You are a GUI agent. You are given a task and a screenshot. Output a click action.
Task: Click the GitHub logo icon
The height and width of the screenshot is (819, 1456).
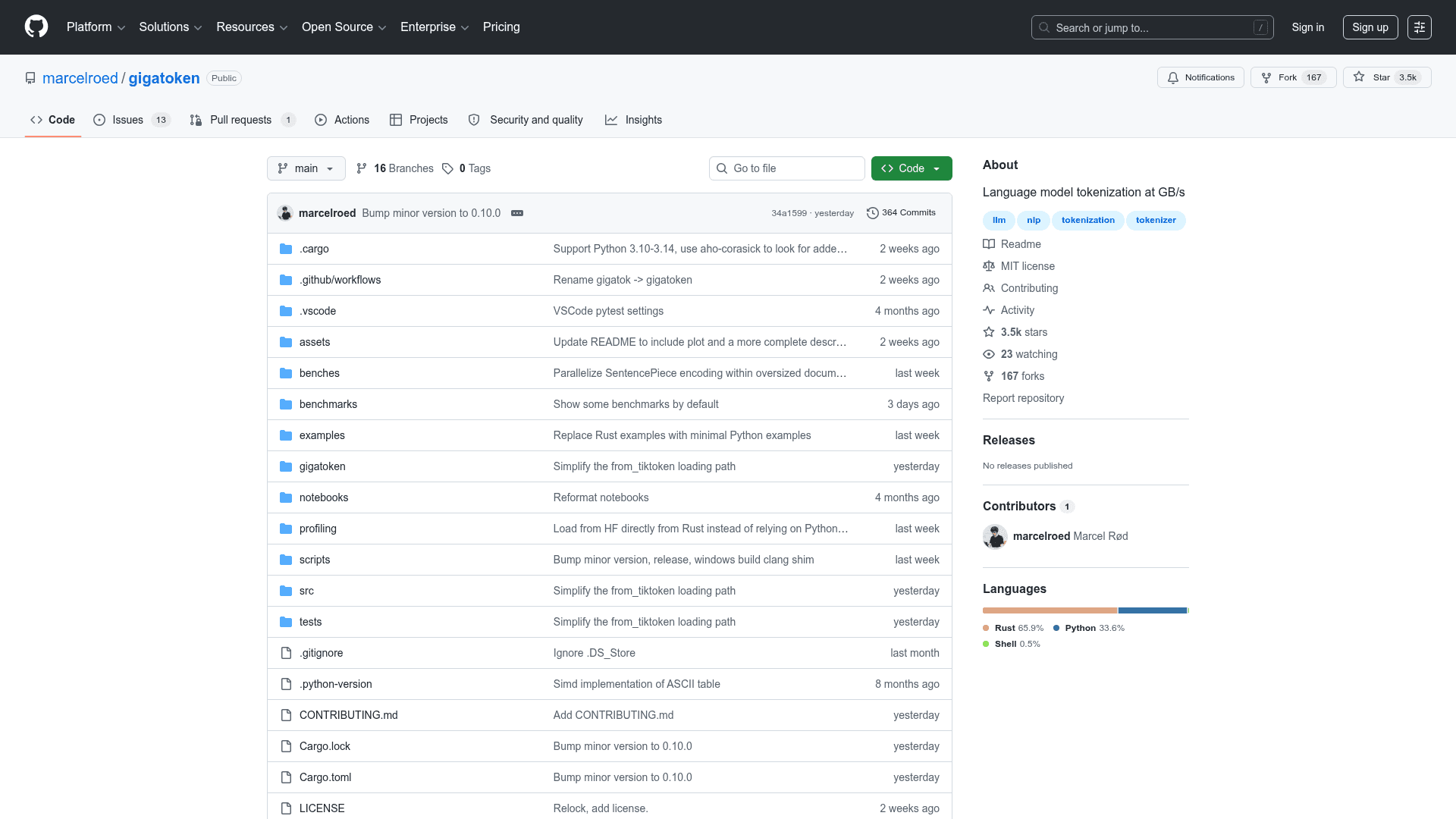point(36,27)
